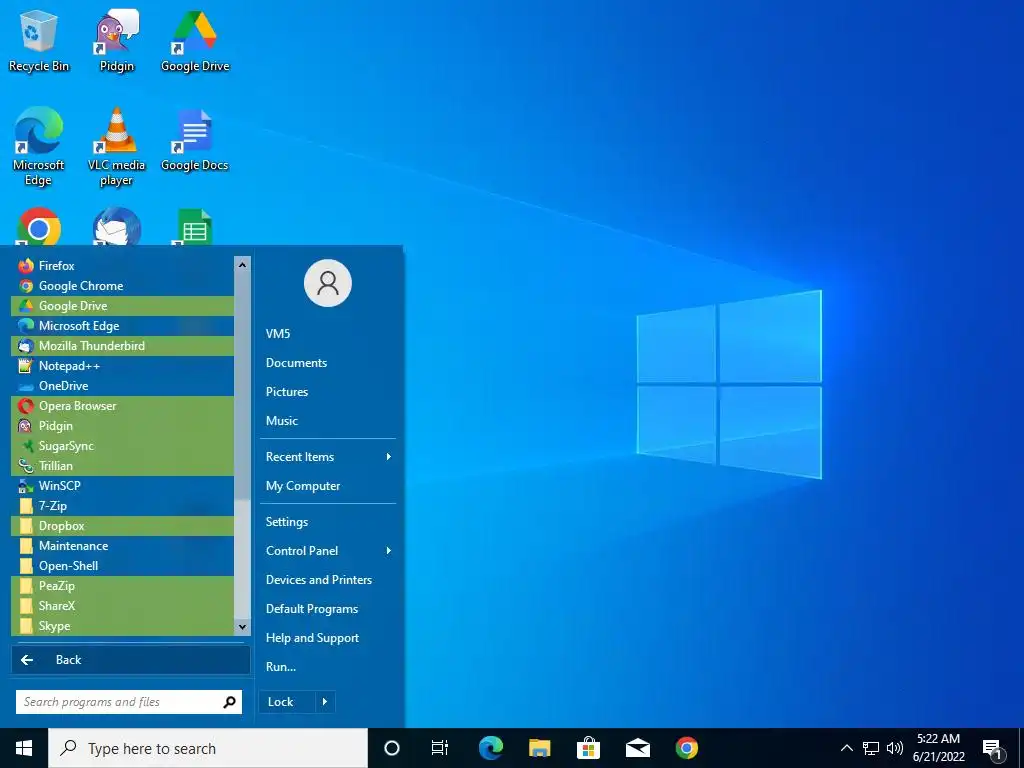Open Google Chrome in the programs list

(x=122, y=285)
